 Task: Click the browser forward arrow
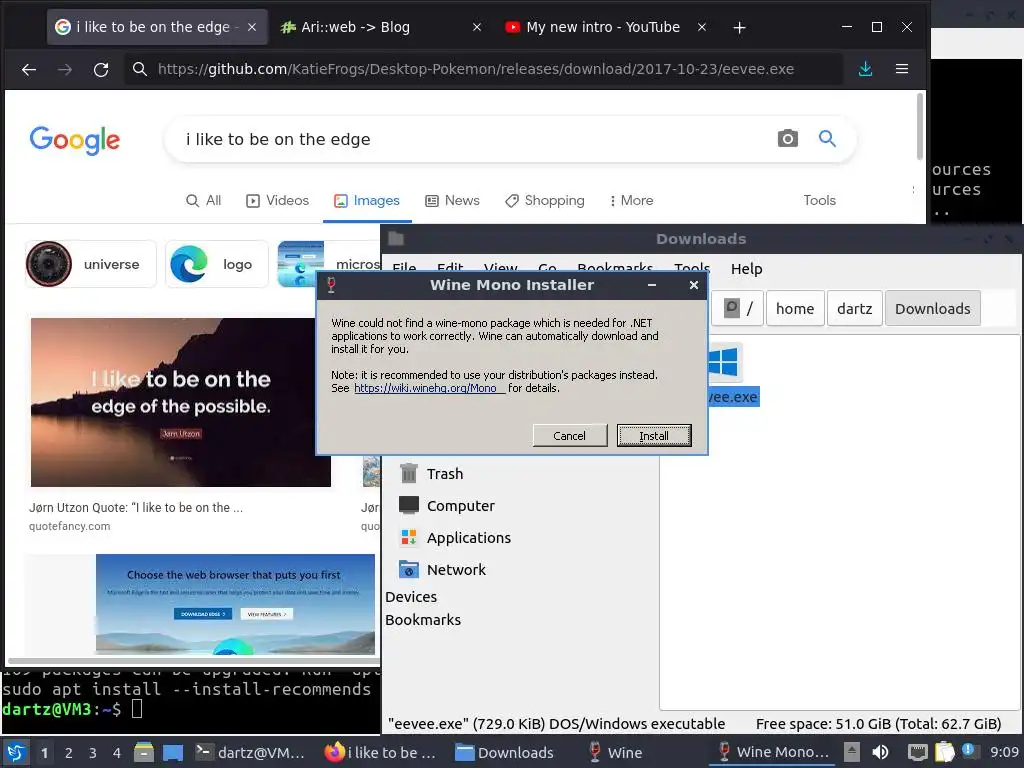(x=65, y=69)
